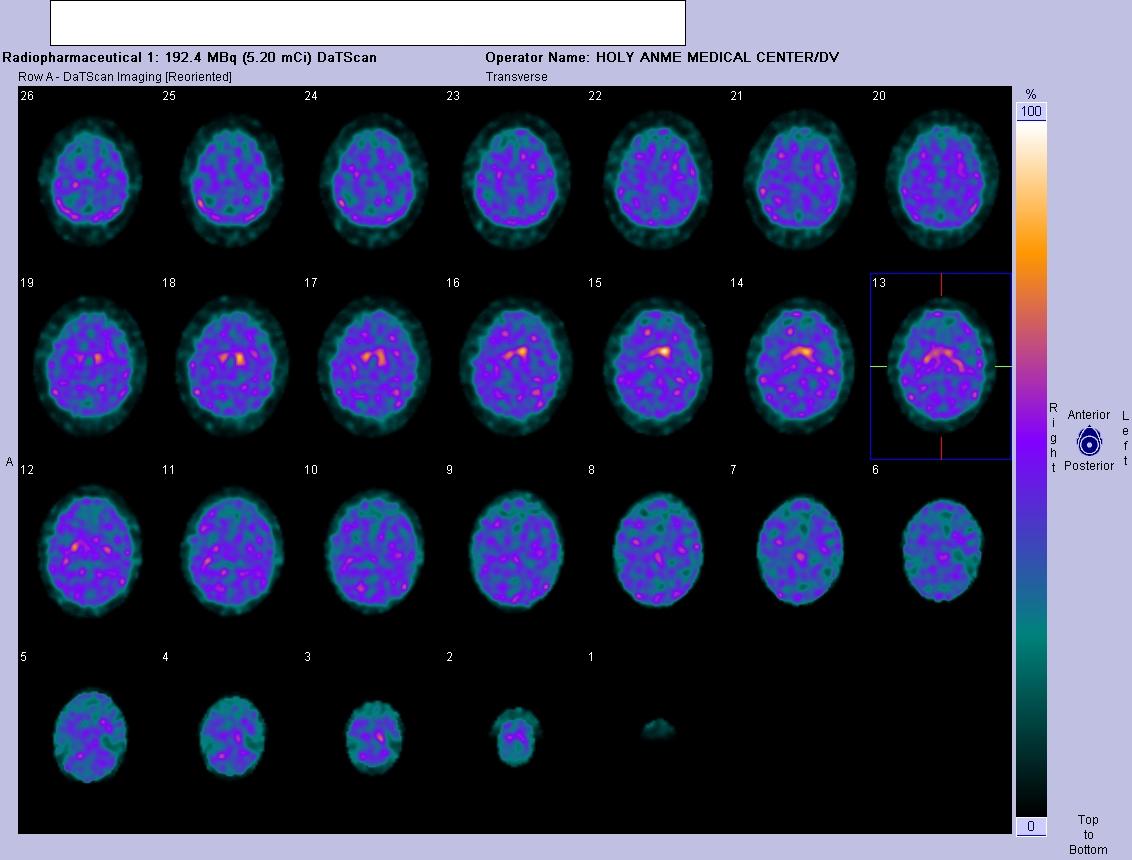Select slice 10 in third row
1132x860 pixels.
point(373,550)
